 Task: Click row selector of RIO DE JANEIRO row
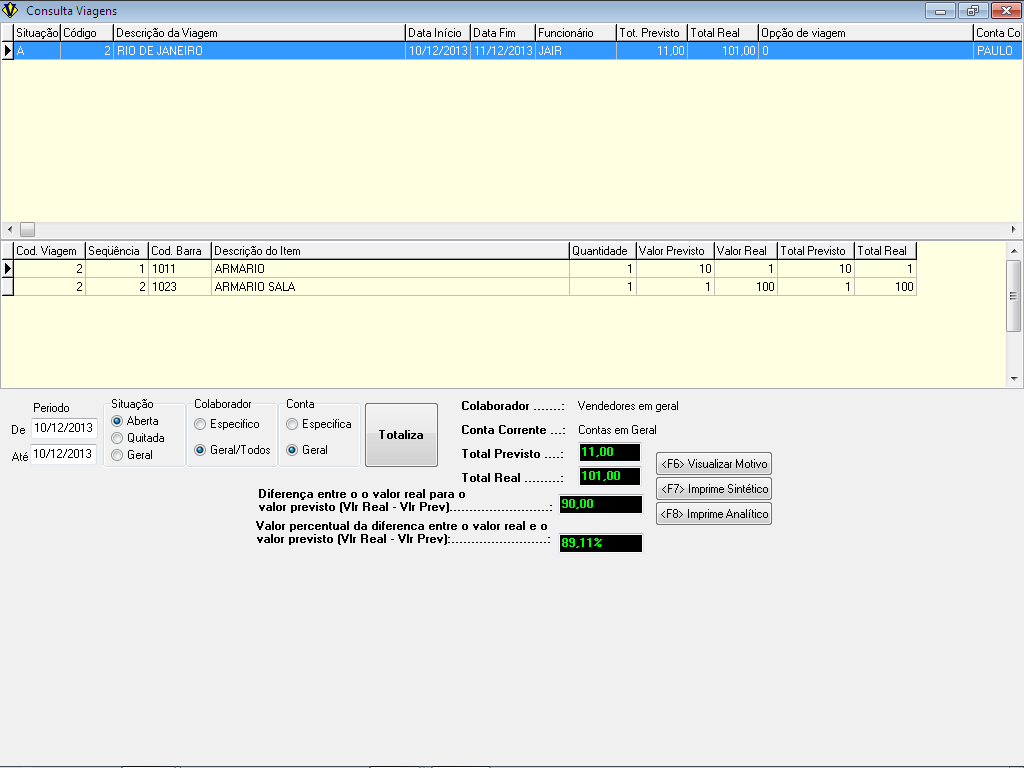[7, 51]
